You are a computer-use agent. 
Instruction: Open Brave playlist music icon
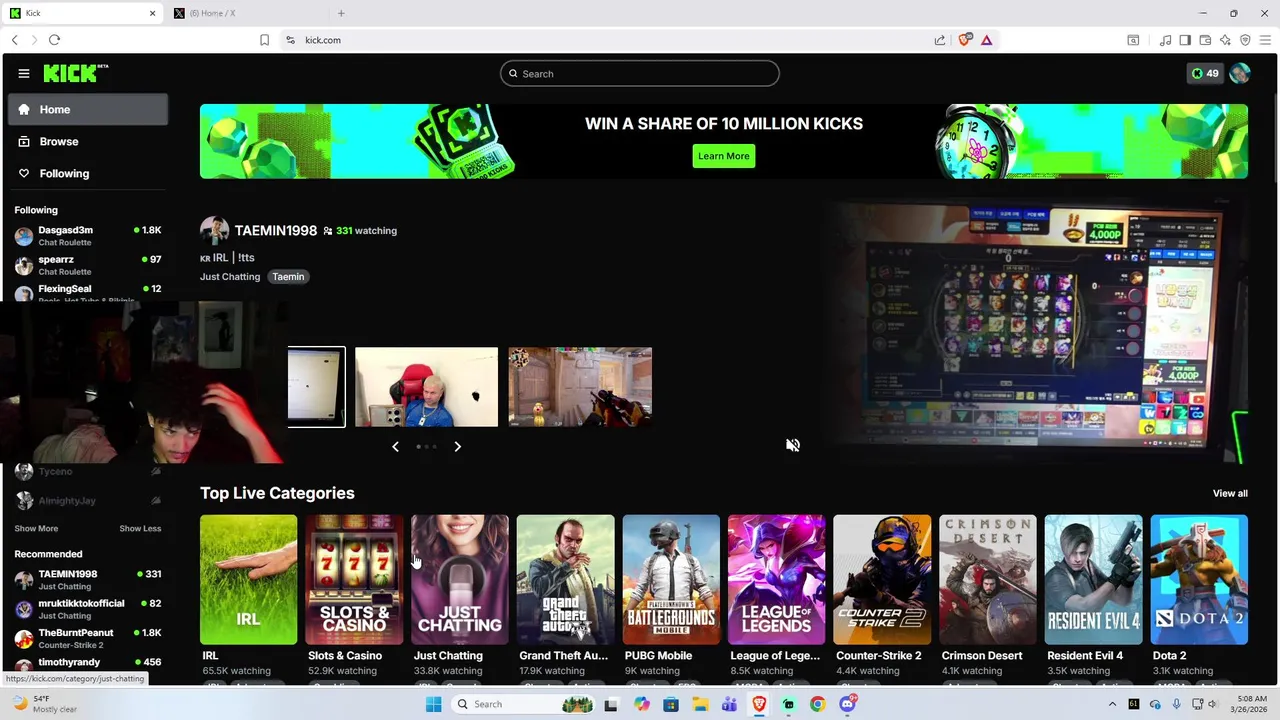point(1165,40)
